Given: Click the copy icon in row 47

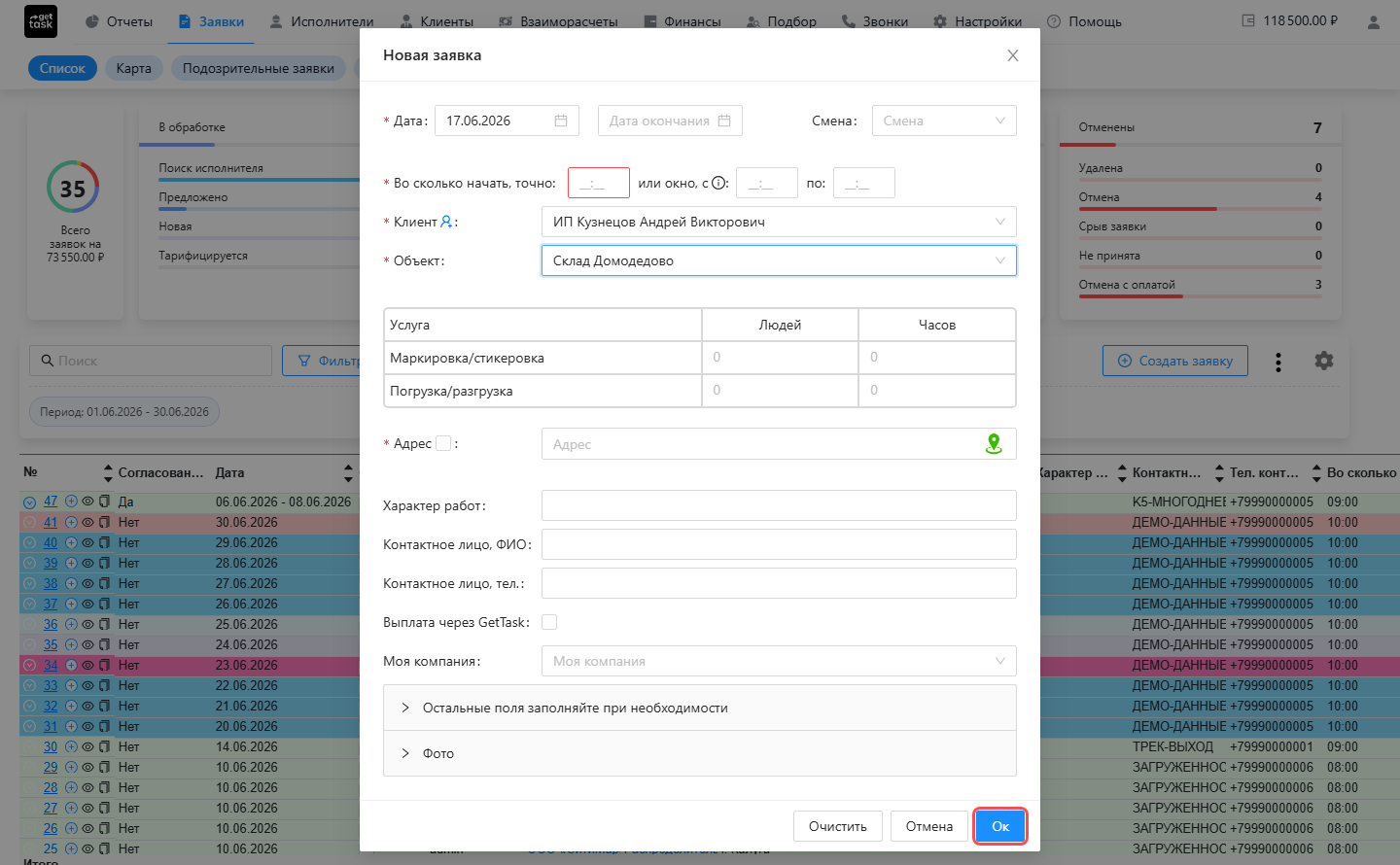Looking at the screenshot, I should (x=104, y=502).
